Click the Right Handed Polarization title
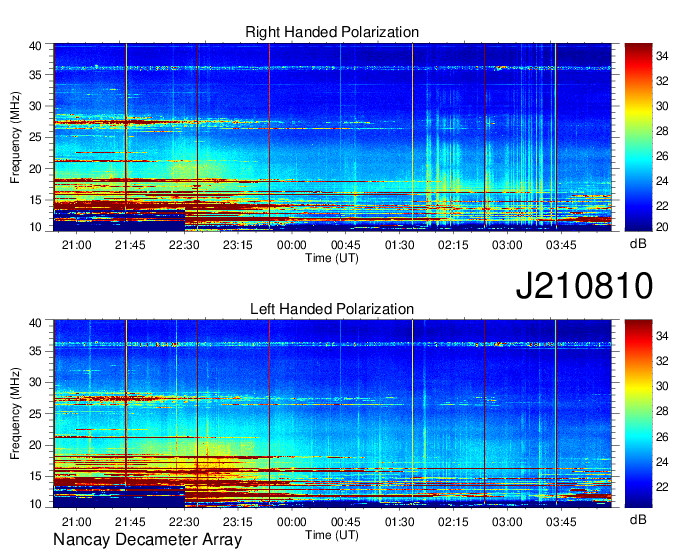Image resolution: width=680 pixels, height=552 pixels. point(332,32)
